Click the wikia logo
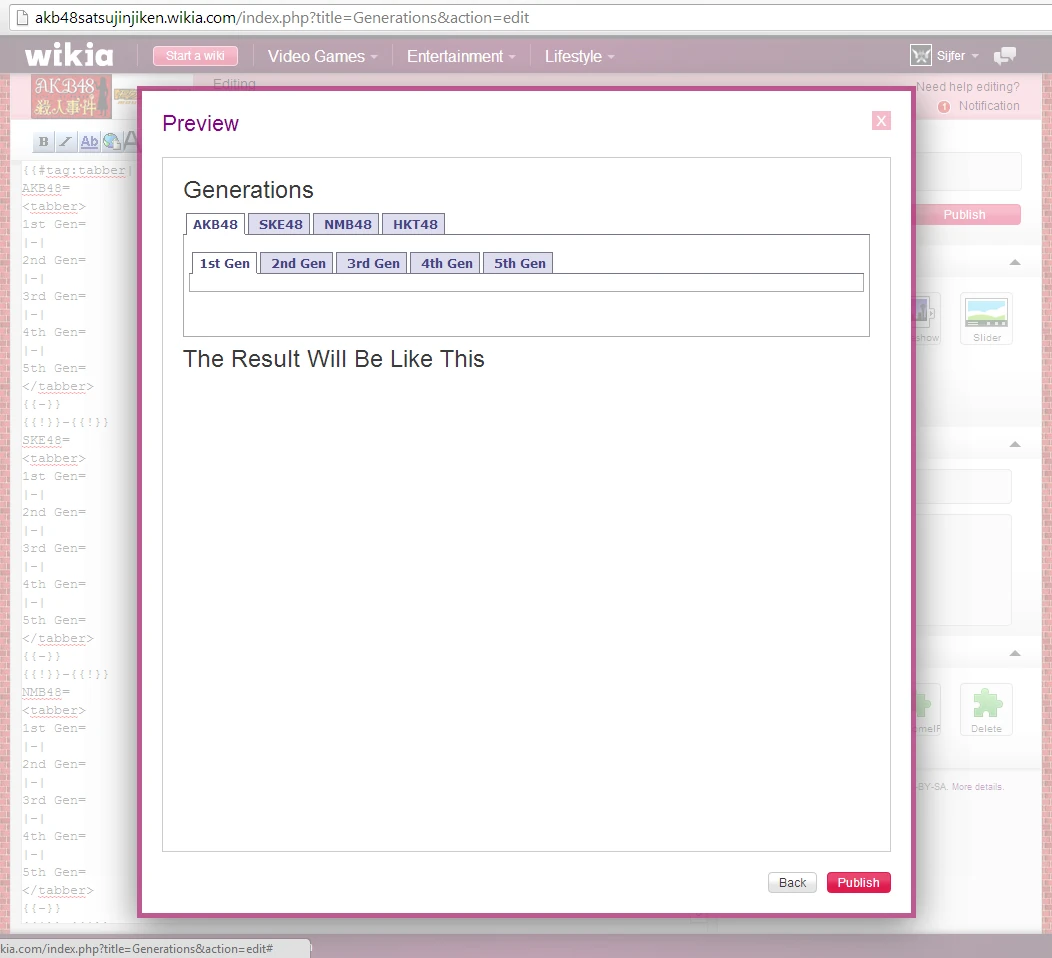1052x958 pixels. click(x=69, y=56)
